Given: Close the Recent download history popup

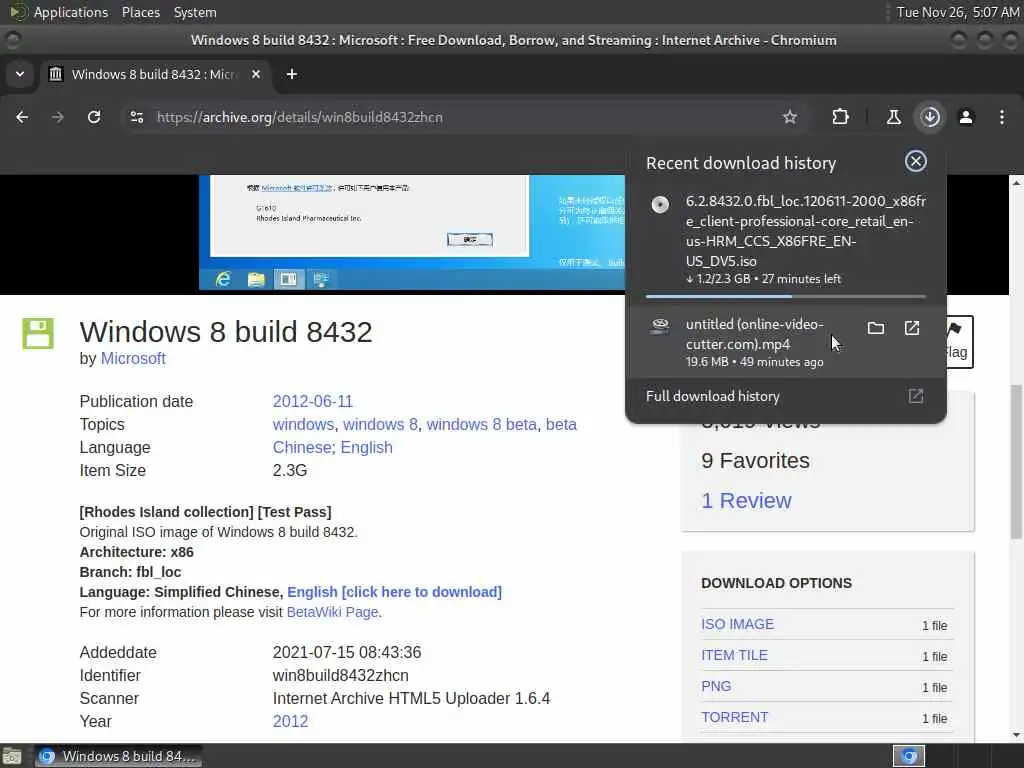Looking at the screenshot, I should click(916, 161).
